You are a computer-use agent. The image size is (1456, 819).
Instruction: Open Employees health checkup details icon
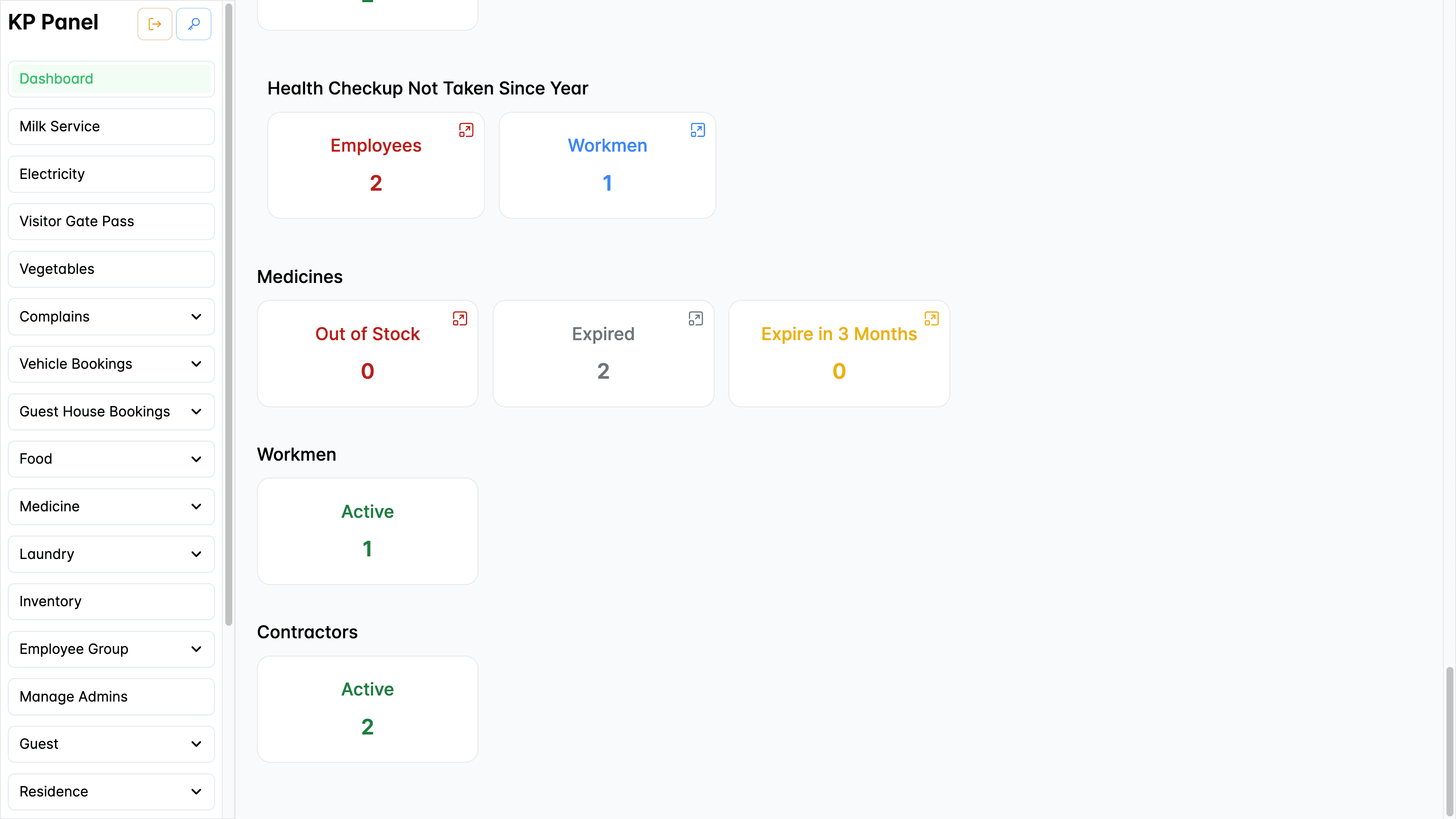466,130
